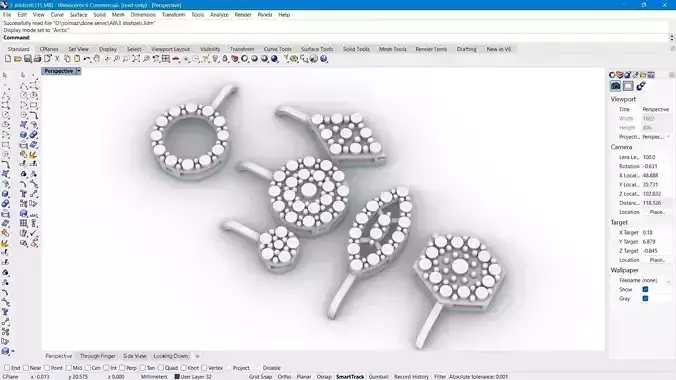Viewport: 676px width, 380px height.
Task: Click the Help globe icon ending the toolbar
Action: click(324, 59)
